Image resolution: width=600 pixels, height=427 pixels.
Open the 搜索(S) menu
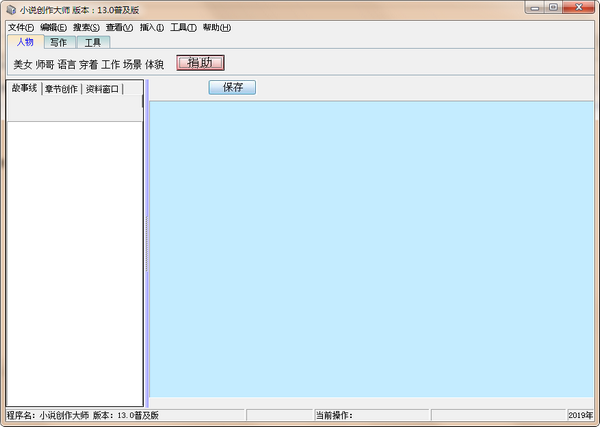pyautogui.click(x=86, y=28)
